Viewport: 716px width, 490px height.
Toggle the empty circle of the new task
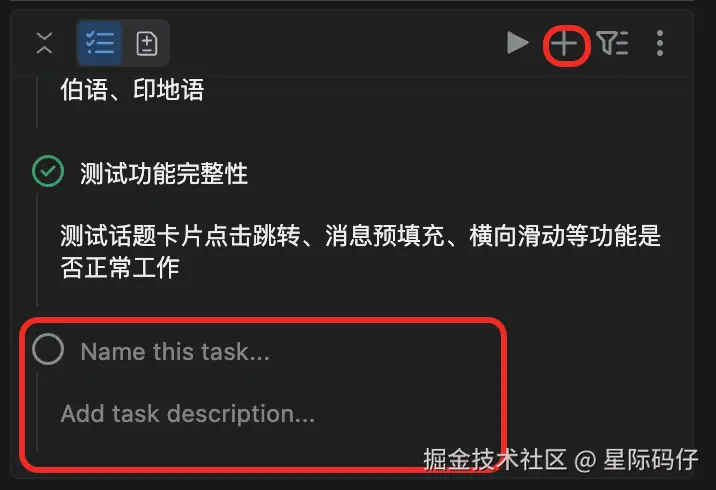[x=48, y=349]
